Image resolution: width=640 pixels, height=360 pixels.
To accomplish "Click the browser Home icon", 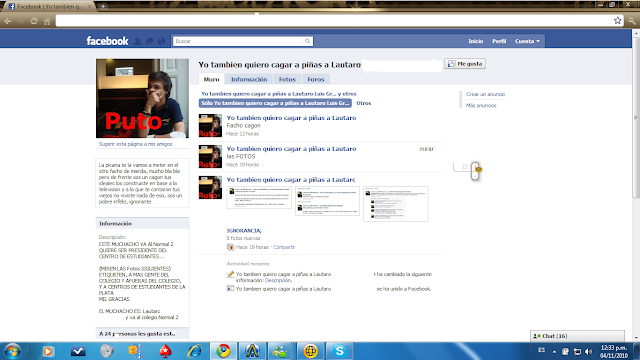I will (47, 21).
